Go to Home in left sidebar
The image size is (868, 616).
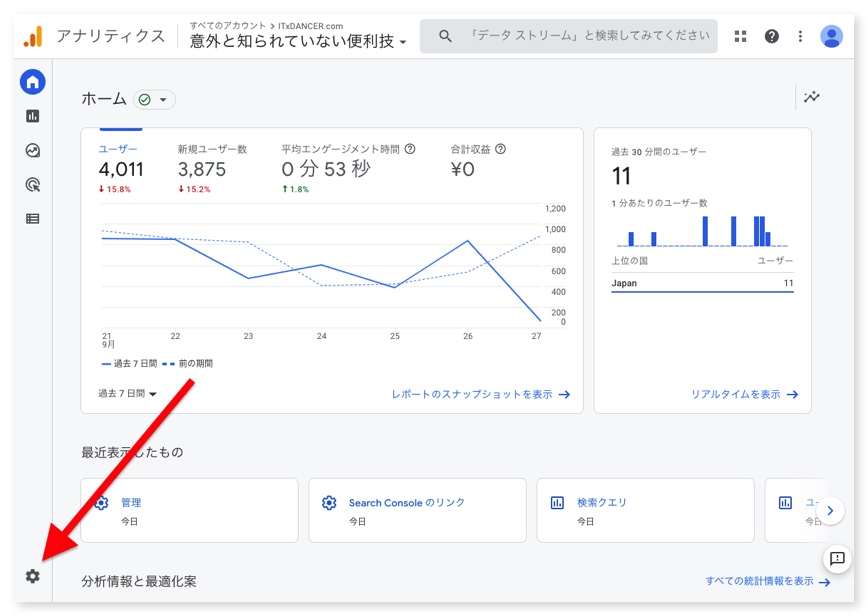coord(33,82)
